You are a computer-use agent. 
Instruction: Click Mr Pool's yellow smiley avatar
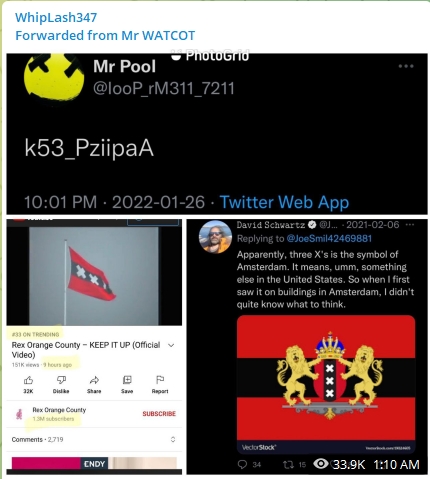[x=54, y=76]
